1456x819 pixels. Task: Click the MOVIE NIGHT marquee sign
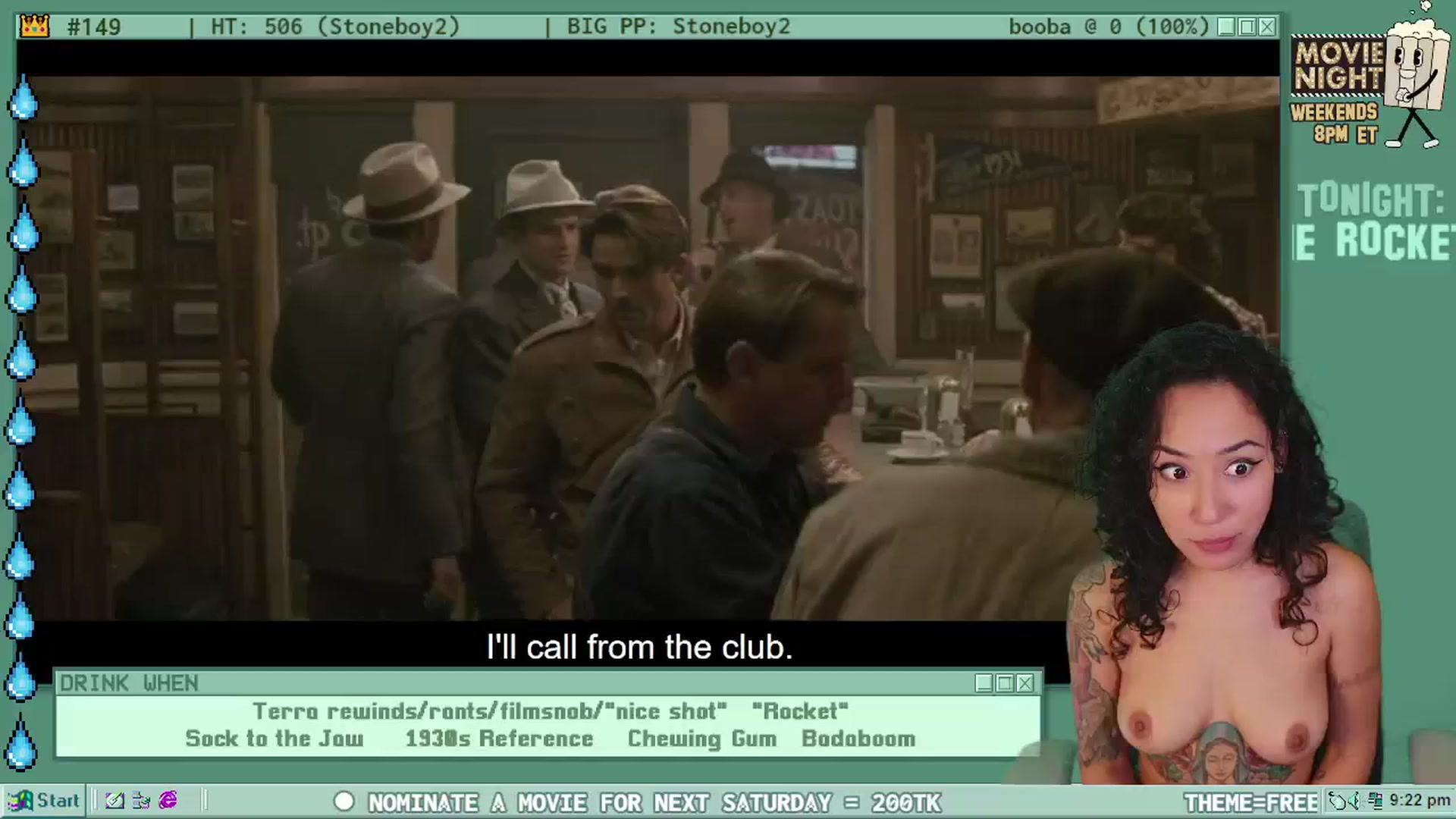[x=1339, y=66]
